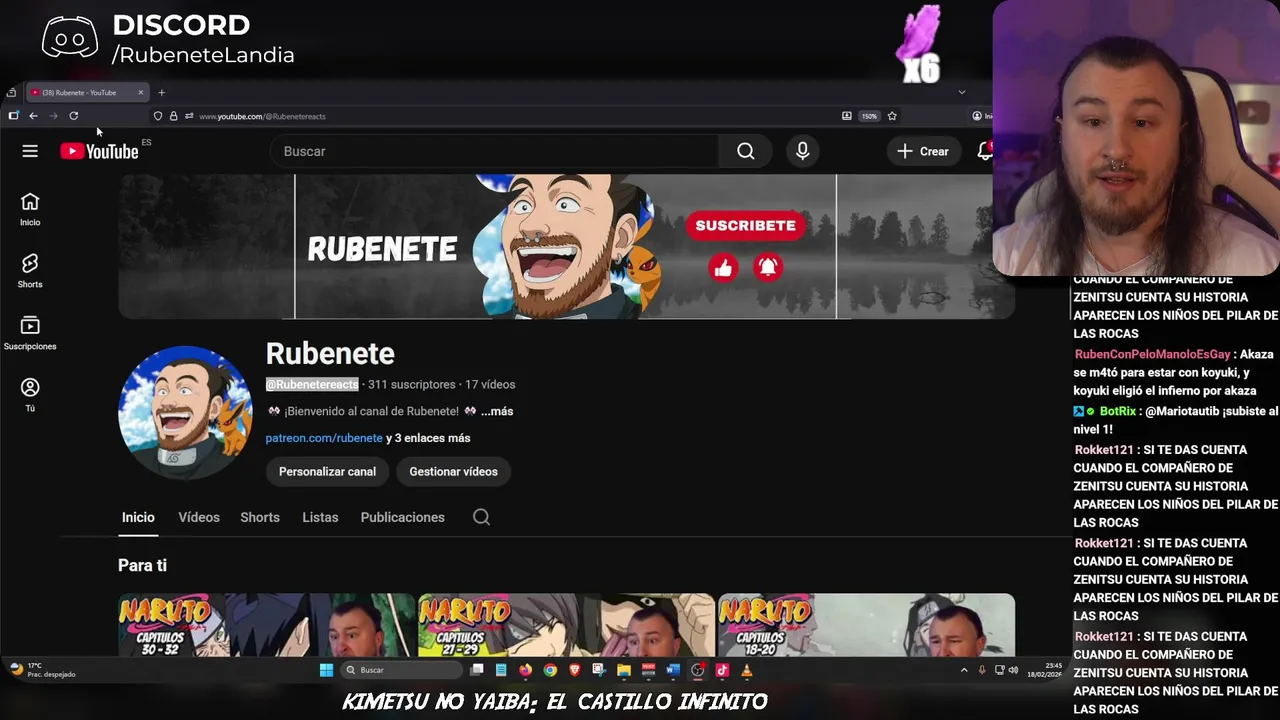1280x720 pixels.
Task: Click the banner's red bell icon
Action: pyautogui.click(x=768, y=267)
